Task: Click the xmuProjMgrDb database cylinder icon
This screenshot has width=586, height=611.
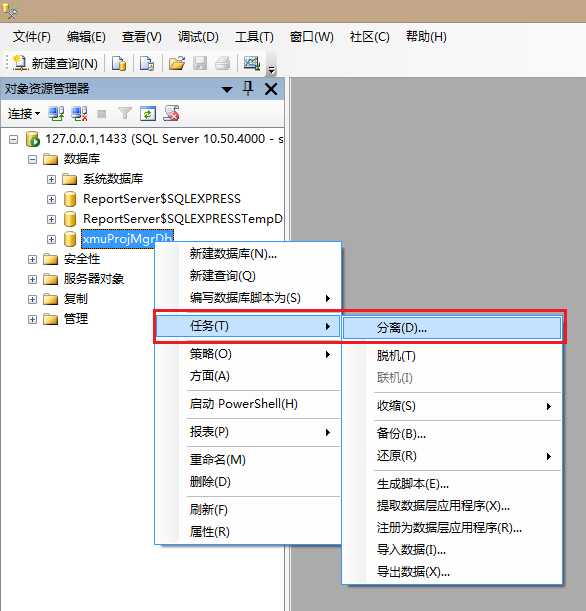Action: [70, 239]
